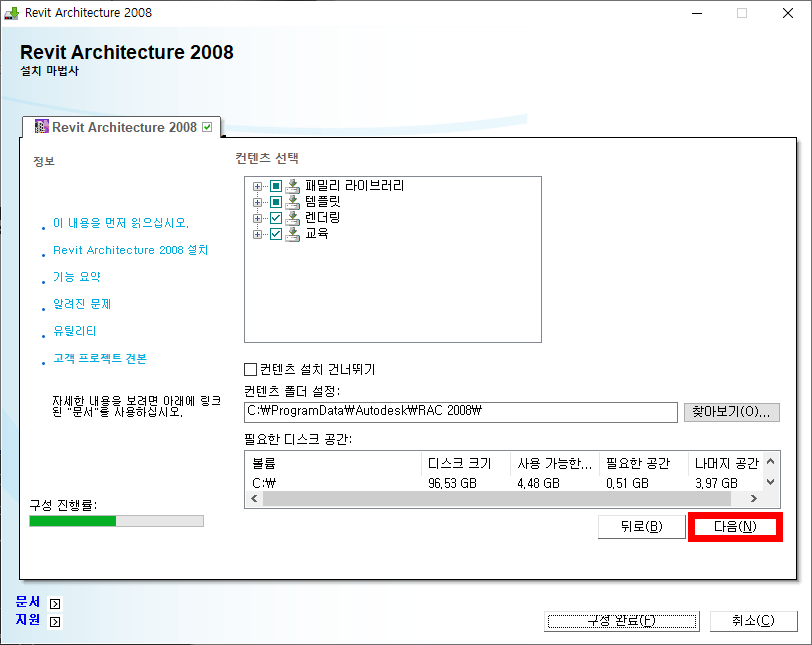
Task: Click the 구성 진행률 progress bar
Action: (x=117, y=521)
